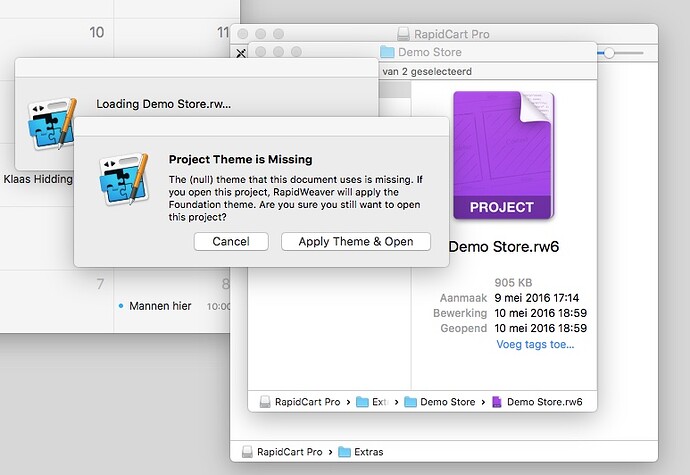The width and height of the screenshot is (690, 475).
Task: Click Apply Theme & Open button
Action: (x=356, y=242)
